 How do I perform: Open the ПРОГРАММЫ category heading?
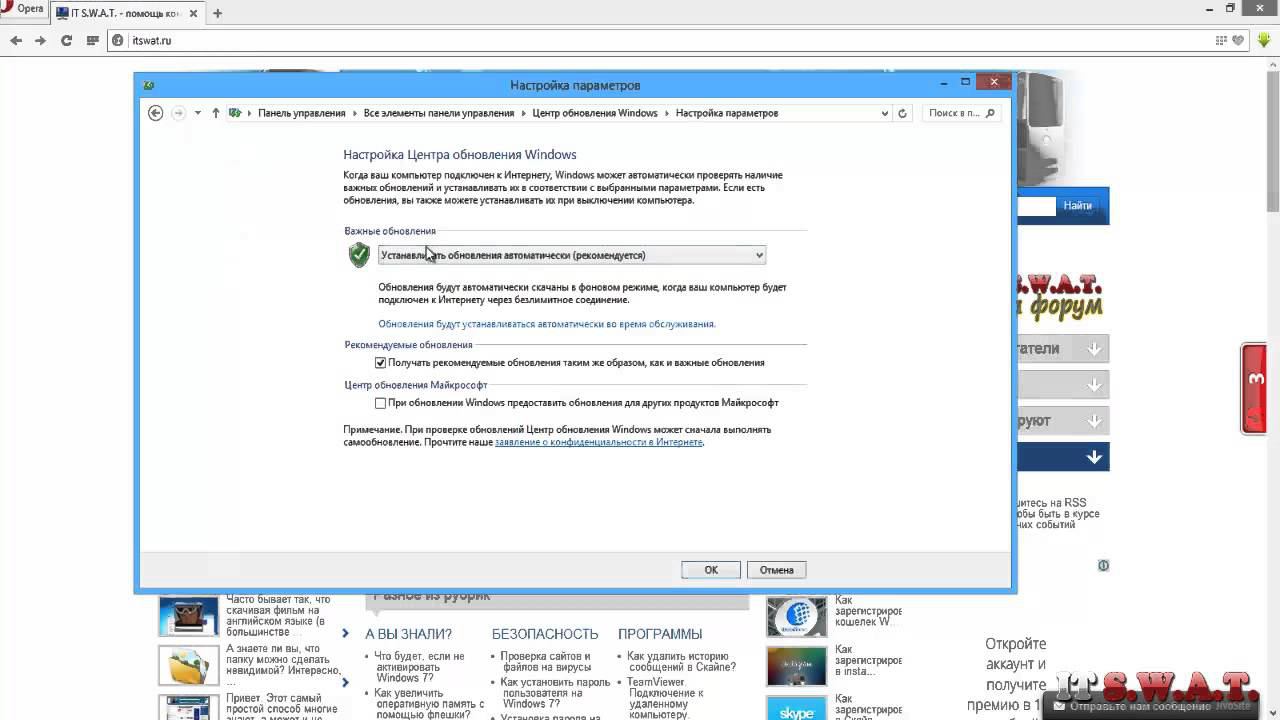tap(660, 634)
